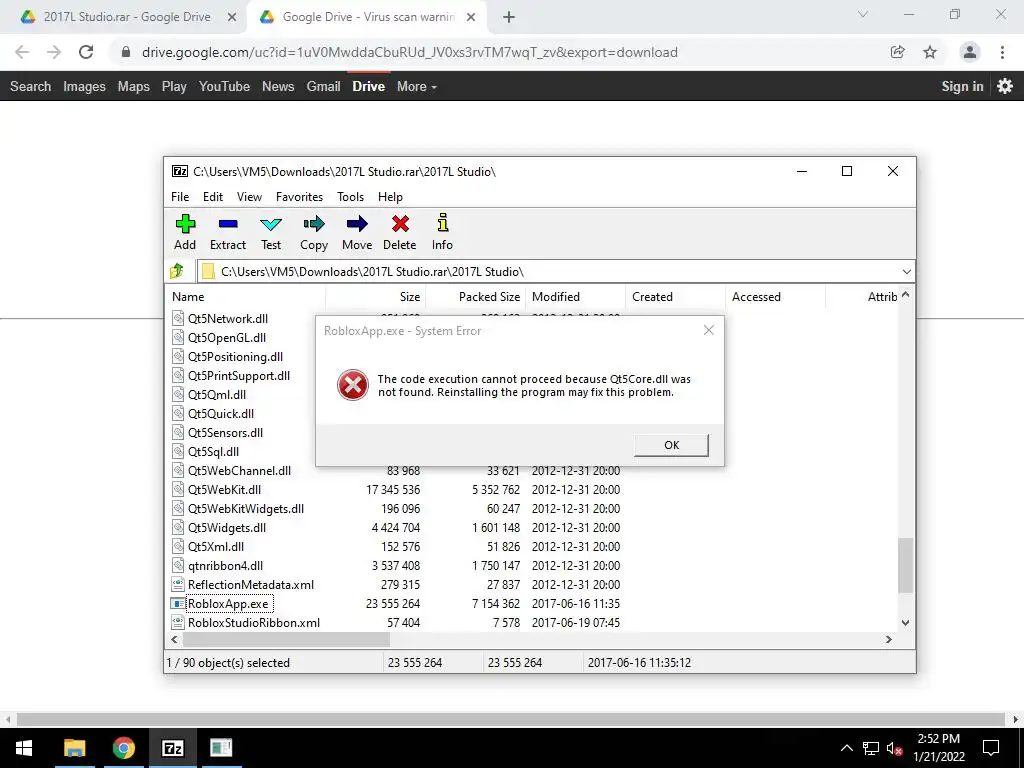Open the View menu

pyautogui.click(x=249, y=197)
